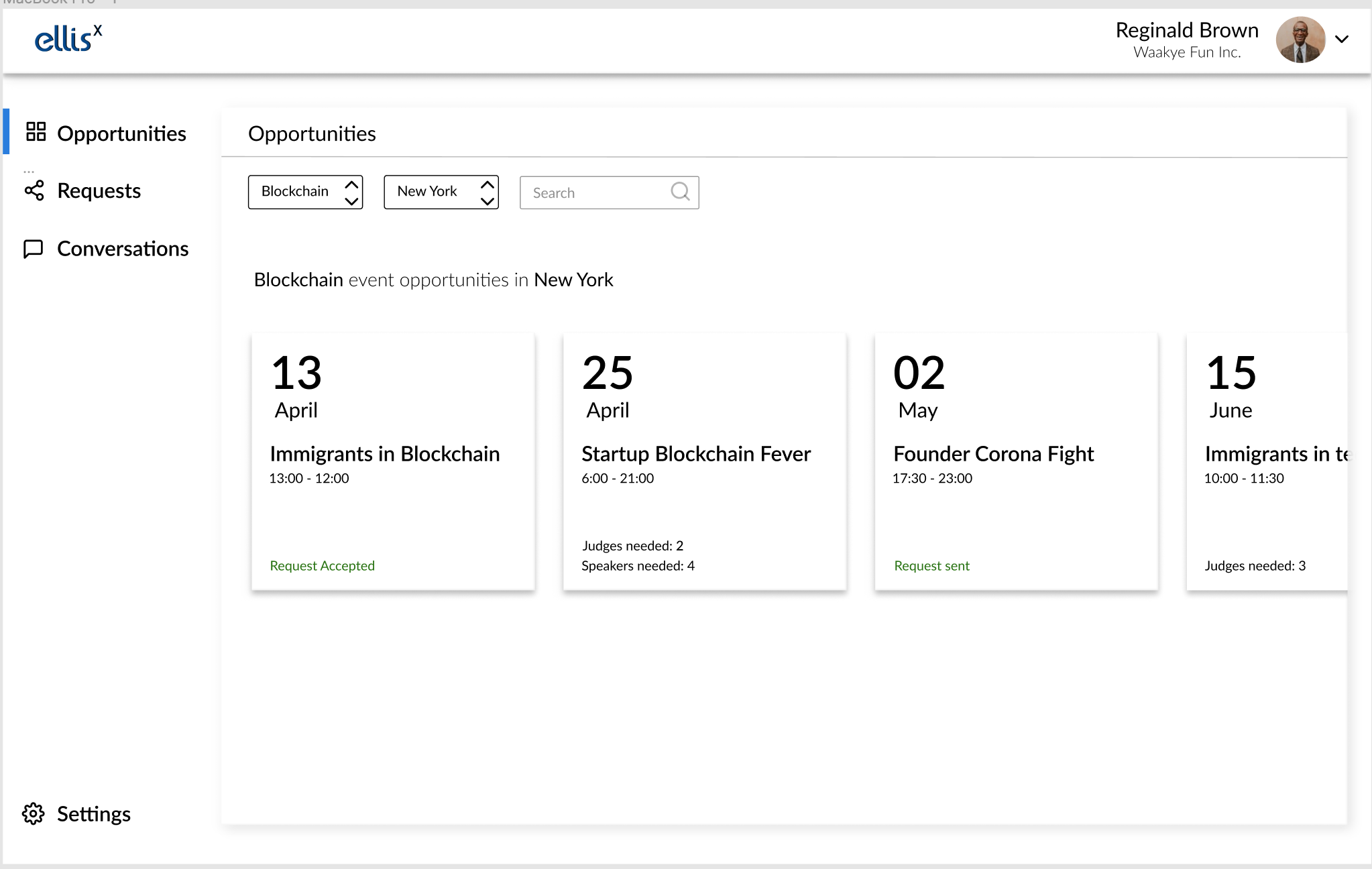Open Conversations from the sidebar
Image resolution: width=1372 pixels, height=869 pixels.
[x=122, y=249]
